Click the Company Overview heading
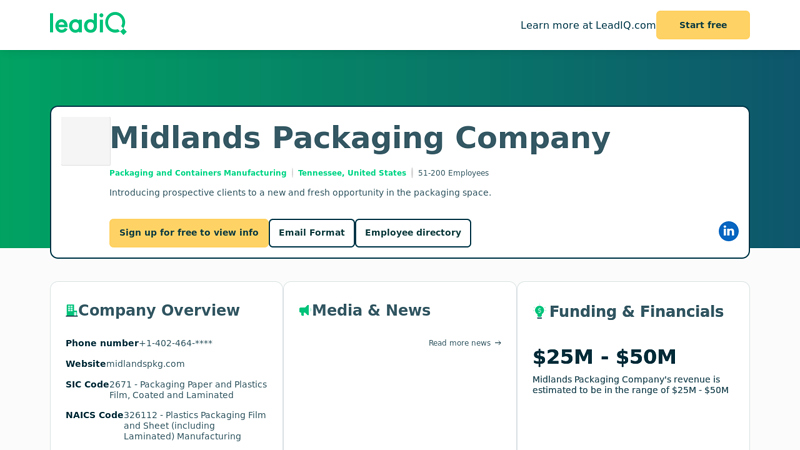The height and width of the screenshot is (450, 800). pyautogui.click(x=159, y=310)
